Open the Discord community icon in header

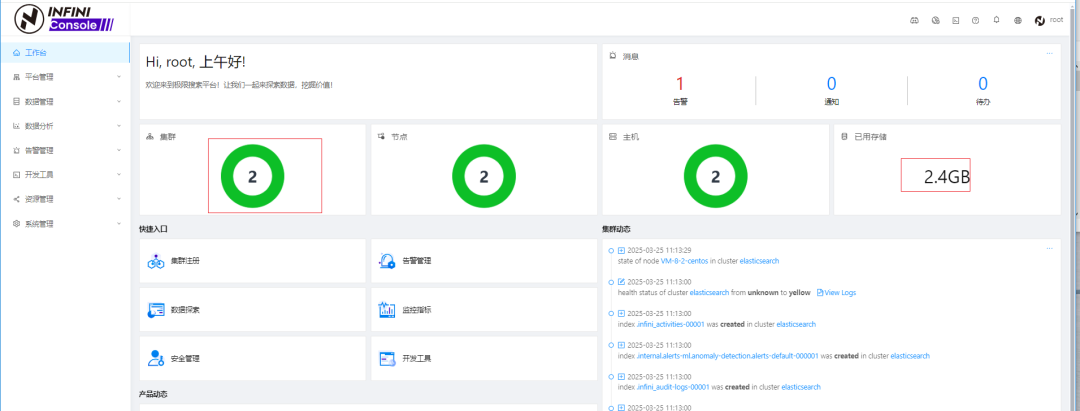click(914, 21)
